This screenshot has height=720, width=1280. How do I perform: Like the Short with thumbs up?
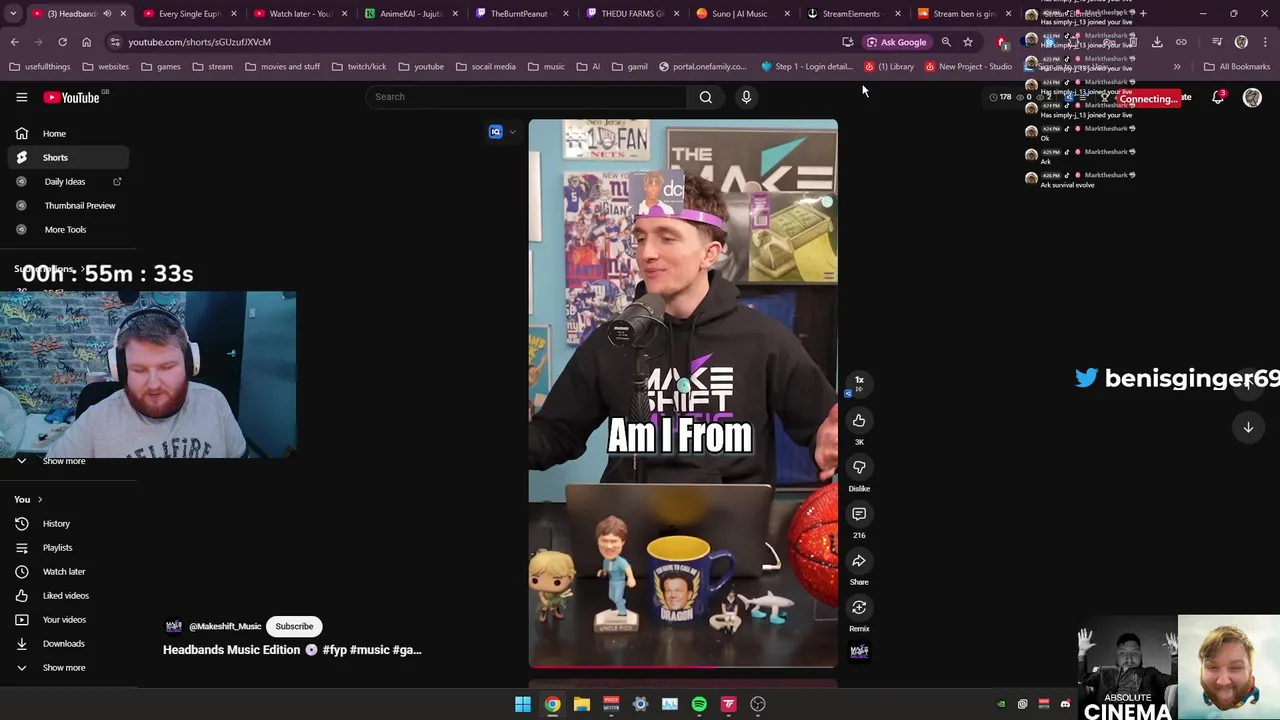pos(859,421)
